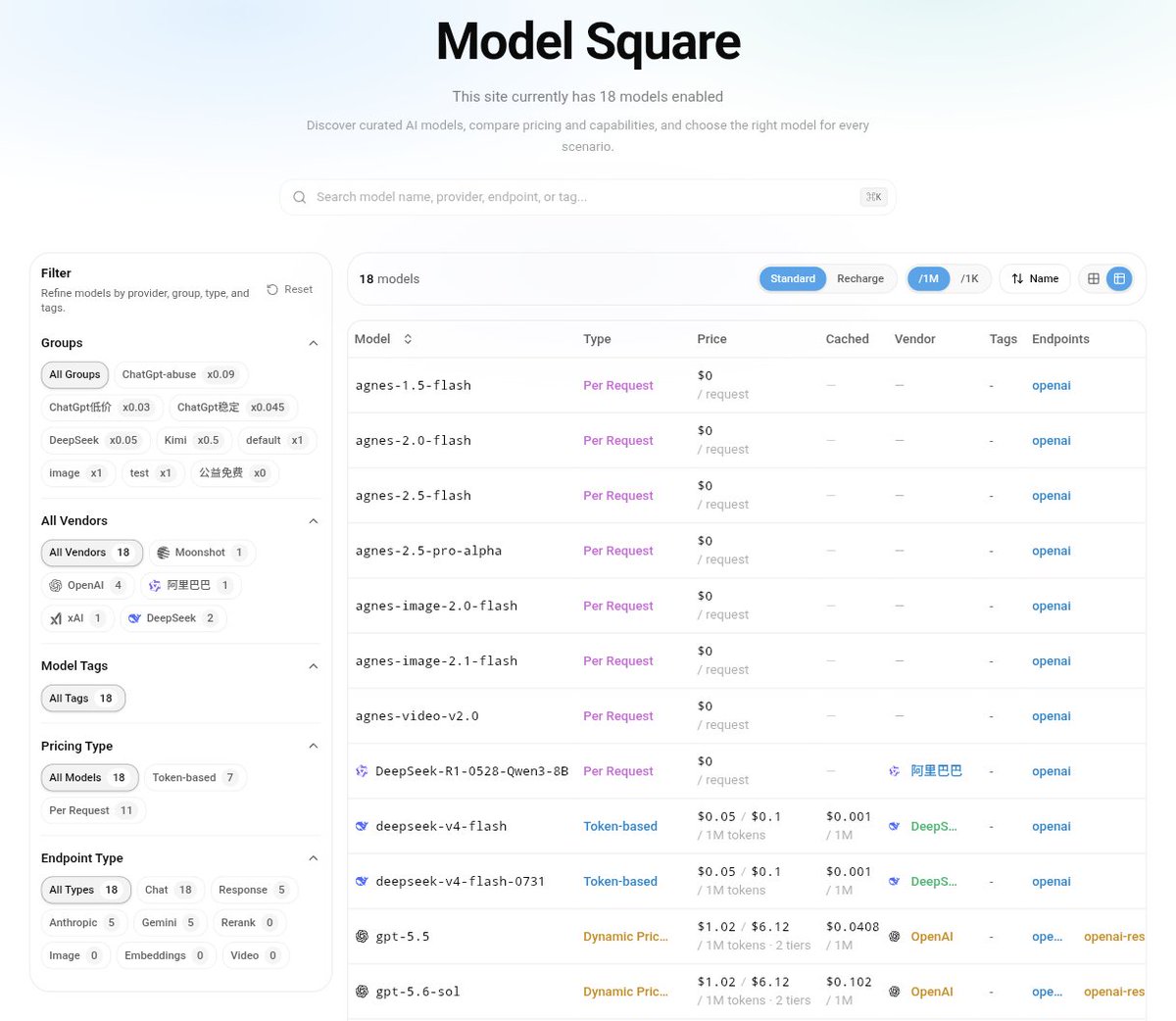Viewport: 1176px width, 1021px height.
Task: Collapse the Pricing Type section
Action: click(314, 746)
